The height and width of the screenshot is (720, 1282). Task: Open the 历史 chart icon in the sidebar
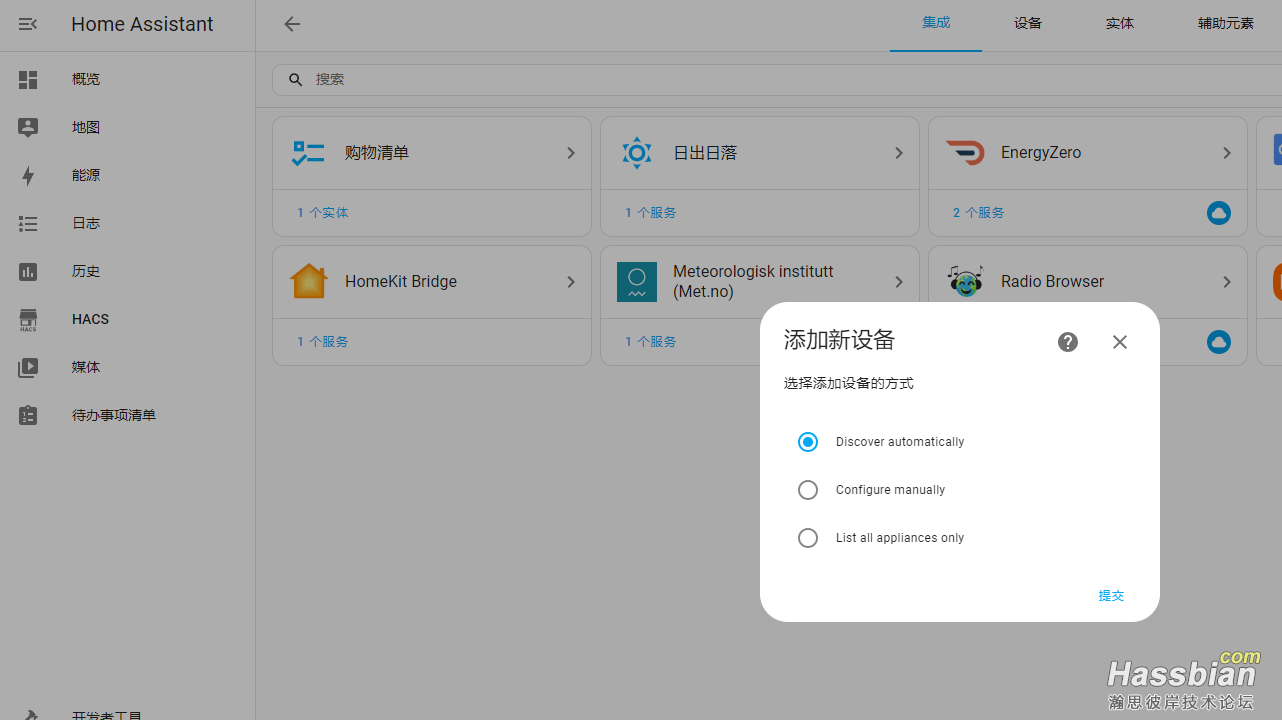[x=28, y=272]
